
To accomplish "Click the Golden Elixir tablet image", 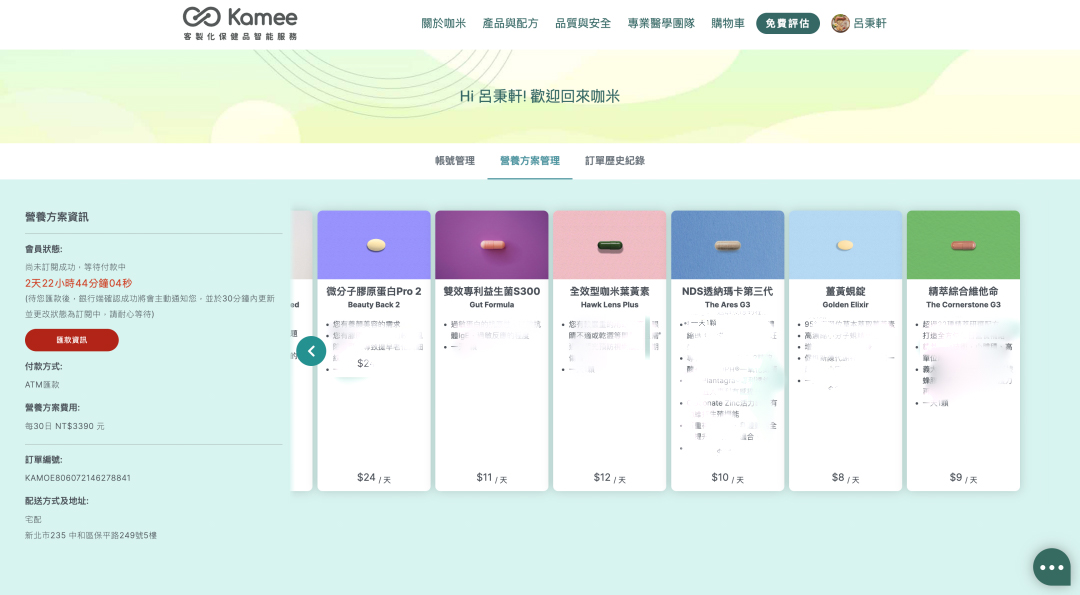I will [x=845, y=244].
